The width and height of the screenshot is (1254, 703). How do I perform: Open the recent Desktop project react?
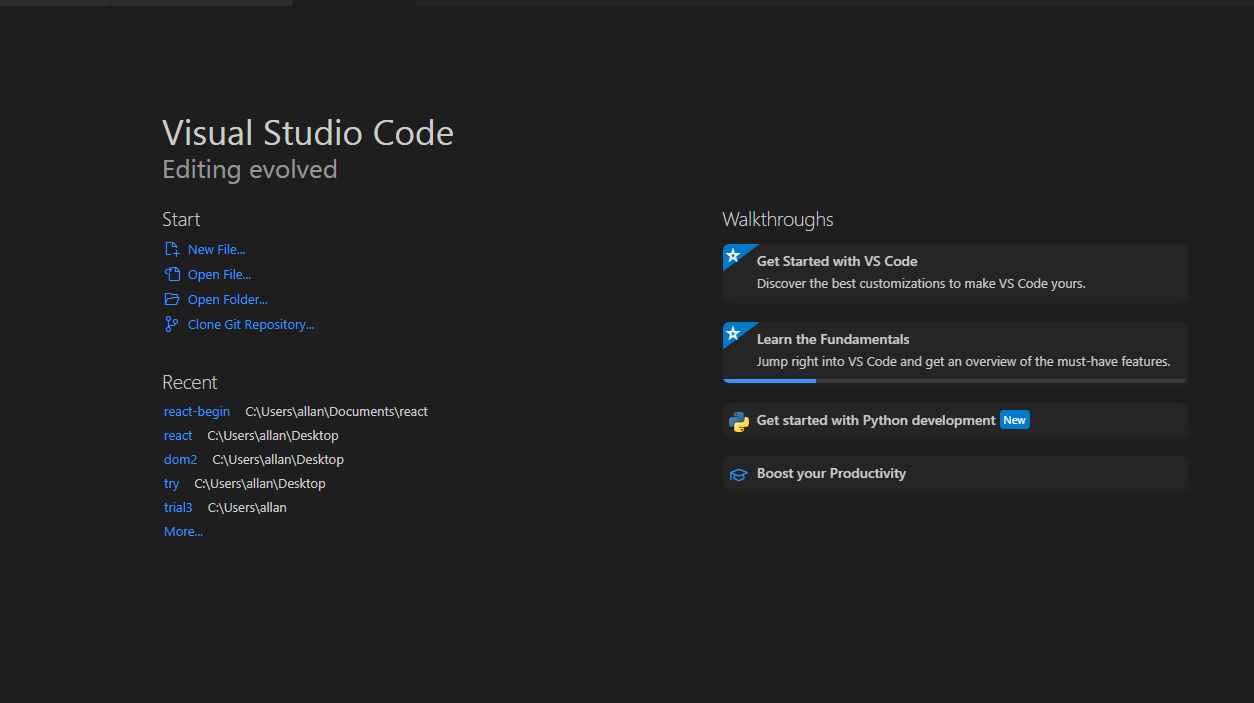(x=177, y=435)
